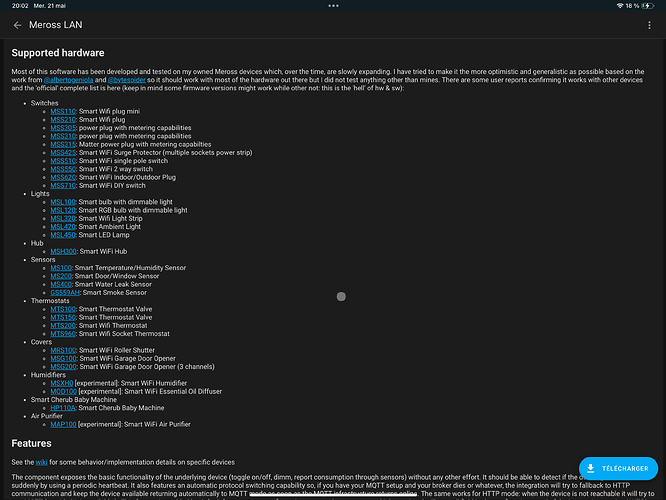Open the GS559AH smoke sensor link
666x500 pixels.
tap(65, 293)
